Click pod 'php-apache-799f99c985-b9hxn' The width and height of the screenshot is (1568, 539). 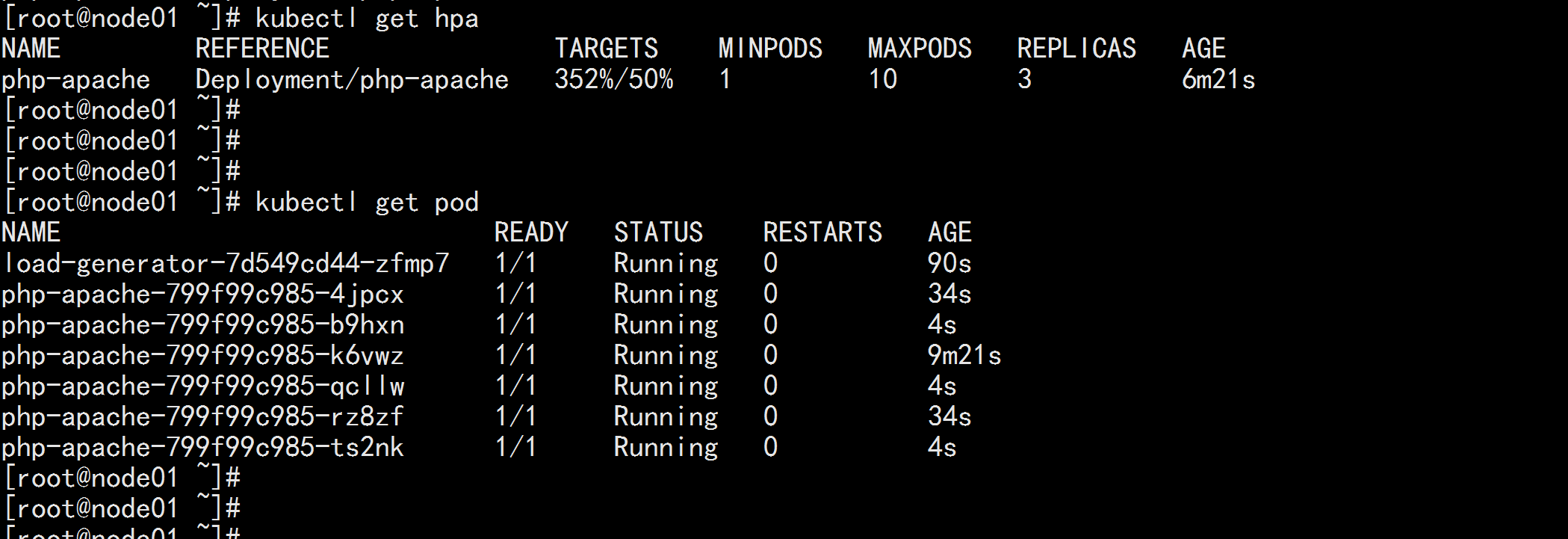[x=202, y=324]
